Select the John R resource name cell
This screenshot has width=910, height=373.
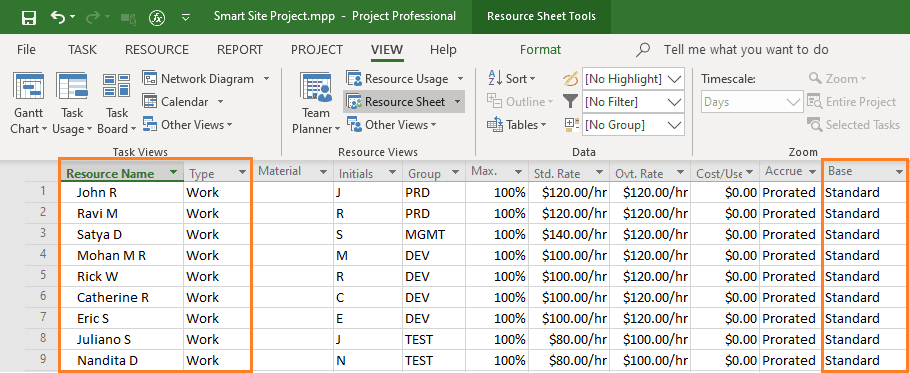[122, 193]
